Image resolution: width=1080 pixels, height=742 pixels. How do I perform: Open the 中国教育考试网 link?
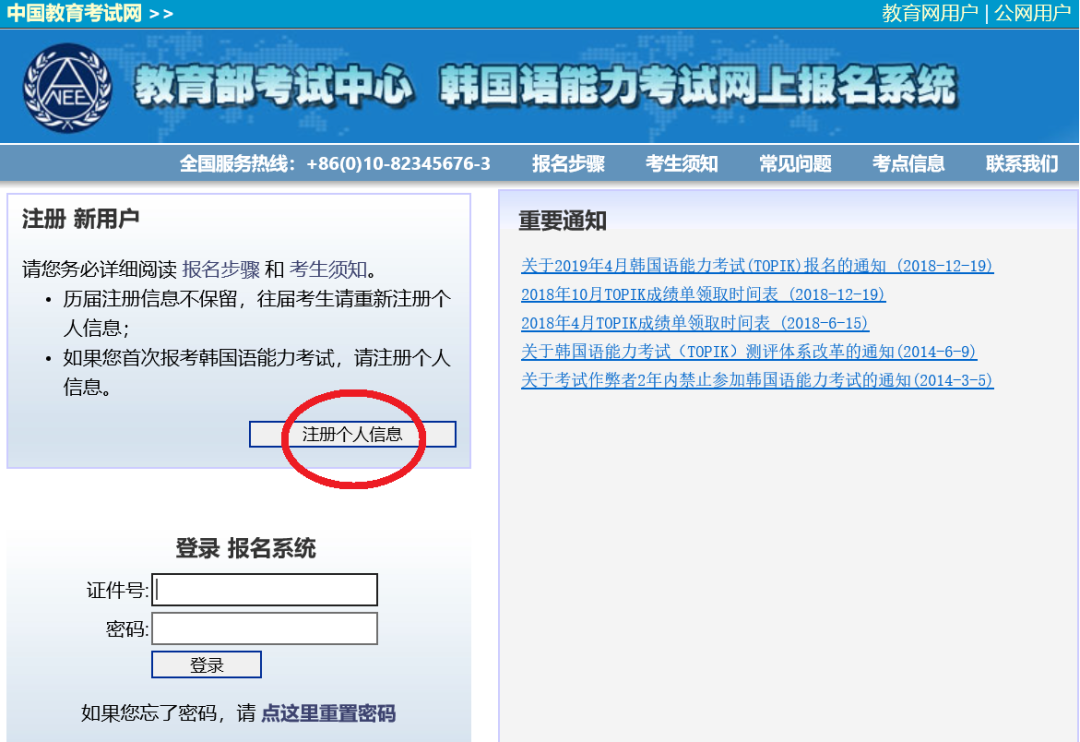pyautogui.click(x=74, y=12)
